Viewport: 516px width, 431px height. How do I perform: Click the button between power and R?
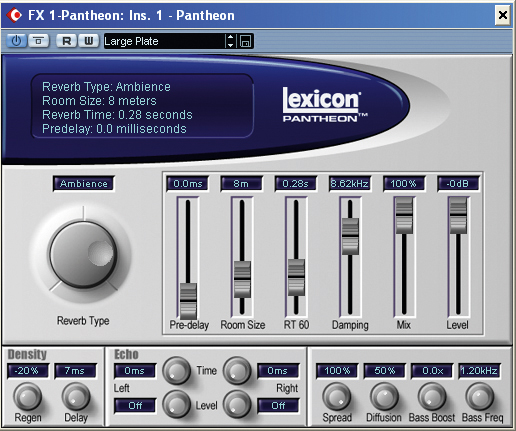click(x=39, y=41)
